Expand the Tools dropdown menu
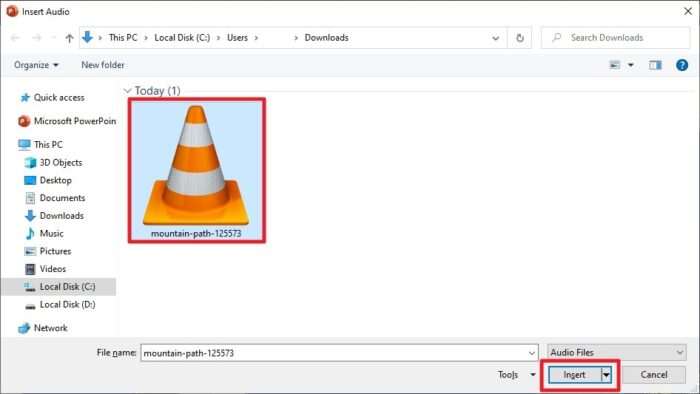Screen dimensions: 700x394 [x=517, y=375]
